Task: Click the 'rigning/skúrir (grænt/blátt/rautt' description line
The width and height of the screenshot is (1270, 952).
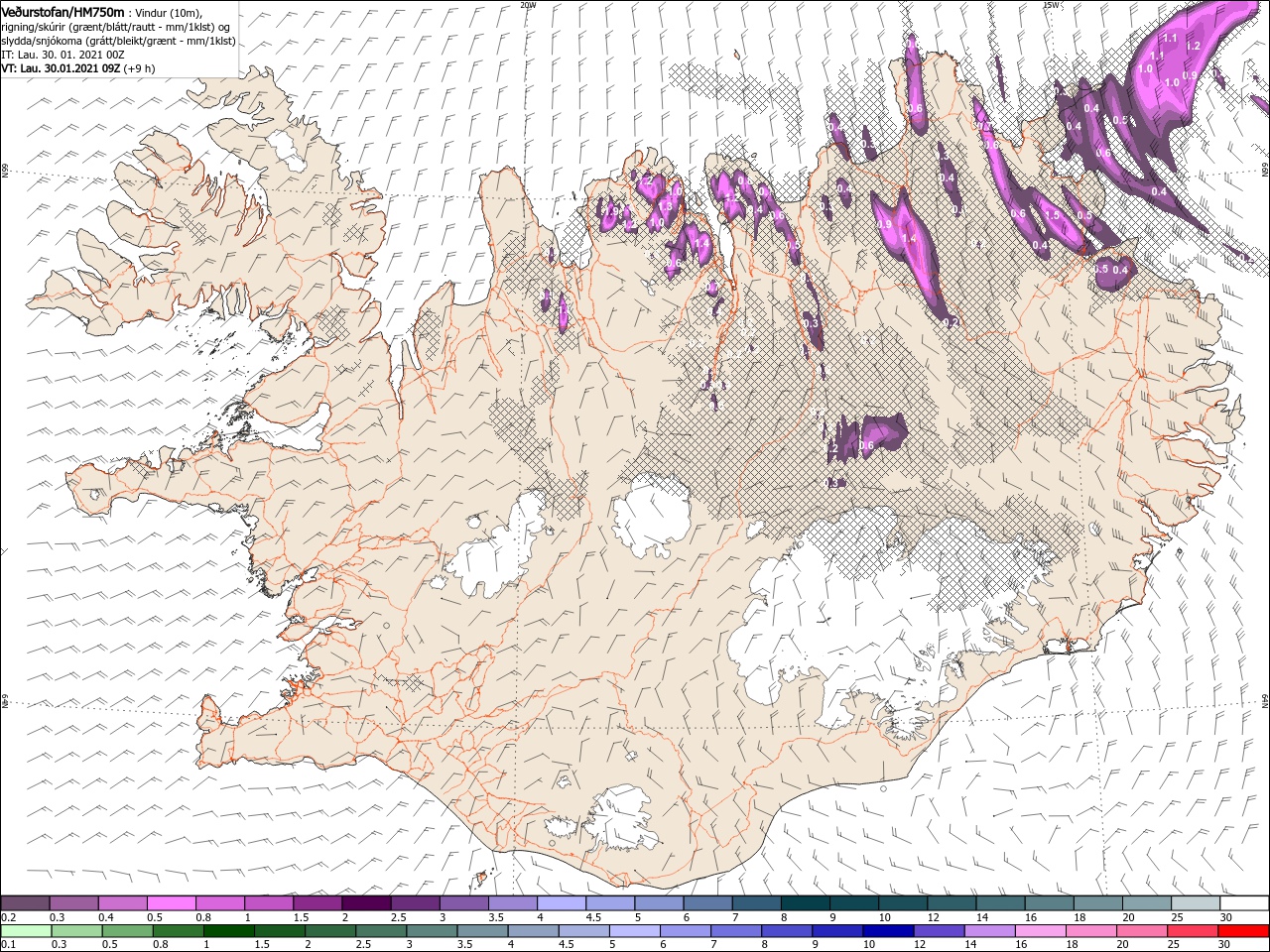Action: 115,27
